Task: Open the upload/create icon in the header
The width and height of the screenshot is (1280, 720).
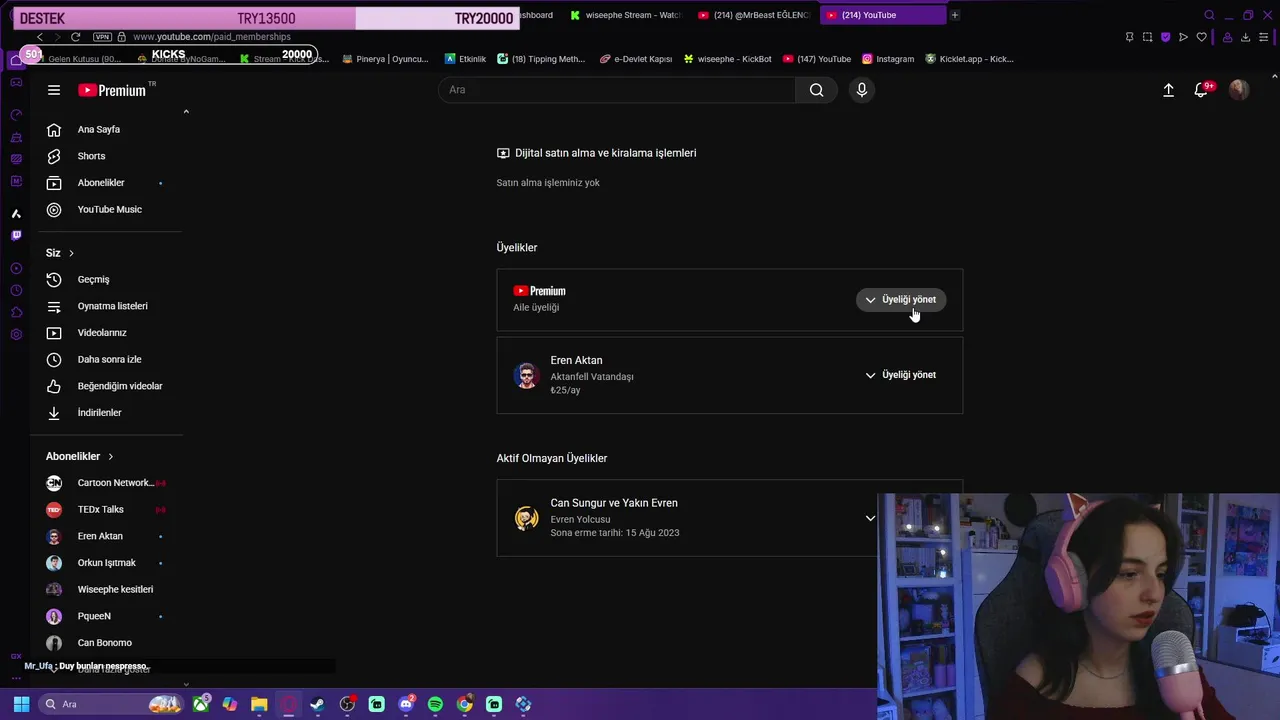Action: 1168,90
